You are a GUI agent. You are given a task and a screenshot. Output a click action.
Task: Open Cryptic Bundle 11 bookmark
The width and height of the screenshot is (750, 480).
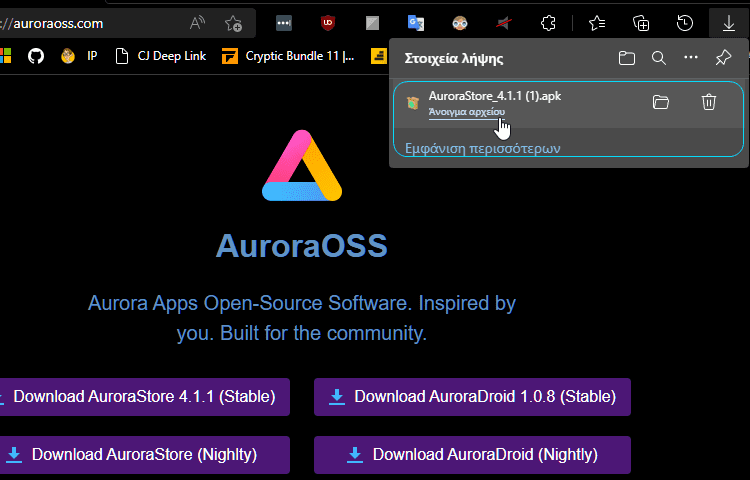click(x=288, y=56)
